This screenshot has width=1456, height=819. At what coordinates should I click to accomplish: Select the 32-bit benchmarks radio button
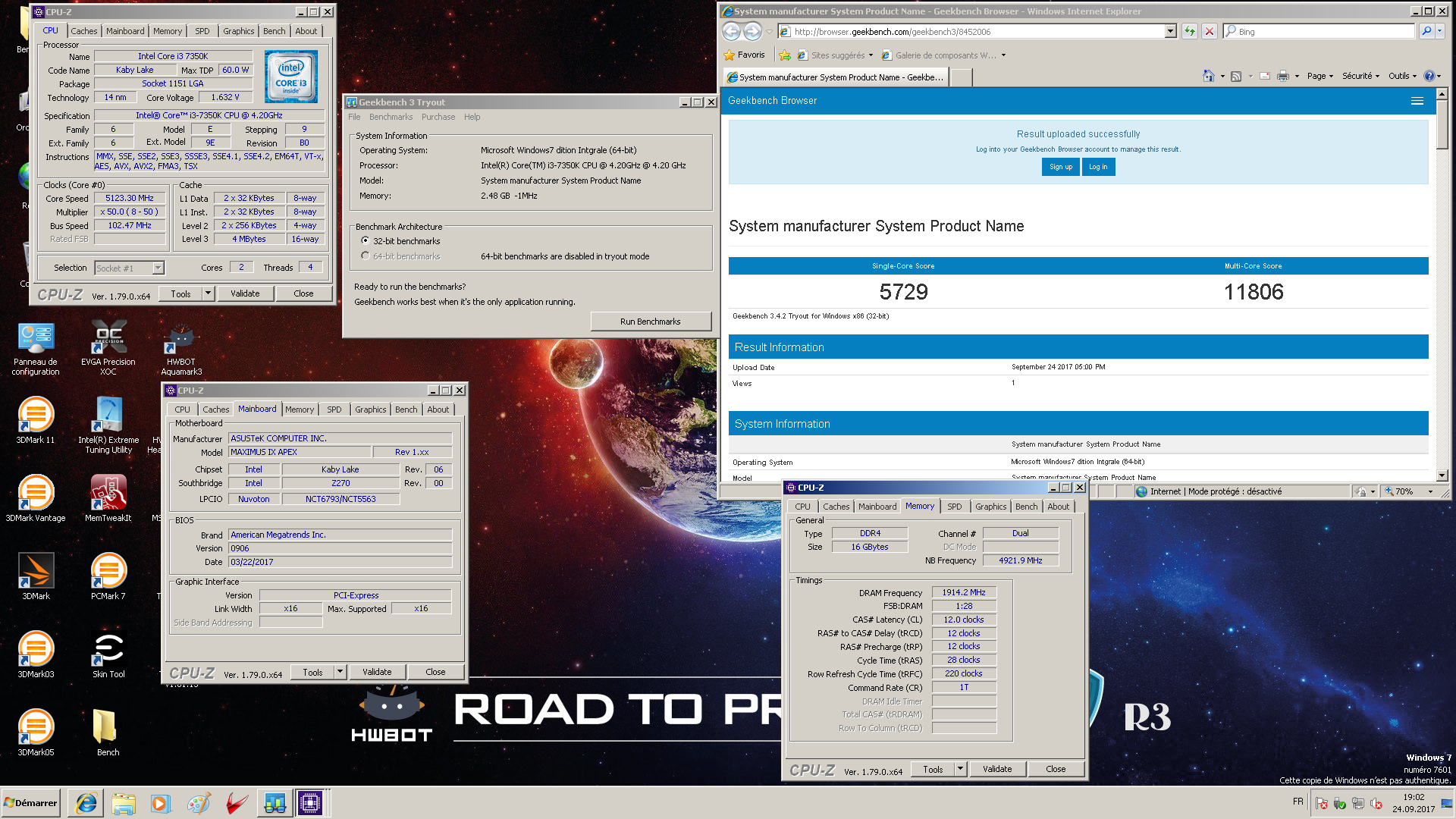coord(366,240)
